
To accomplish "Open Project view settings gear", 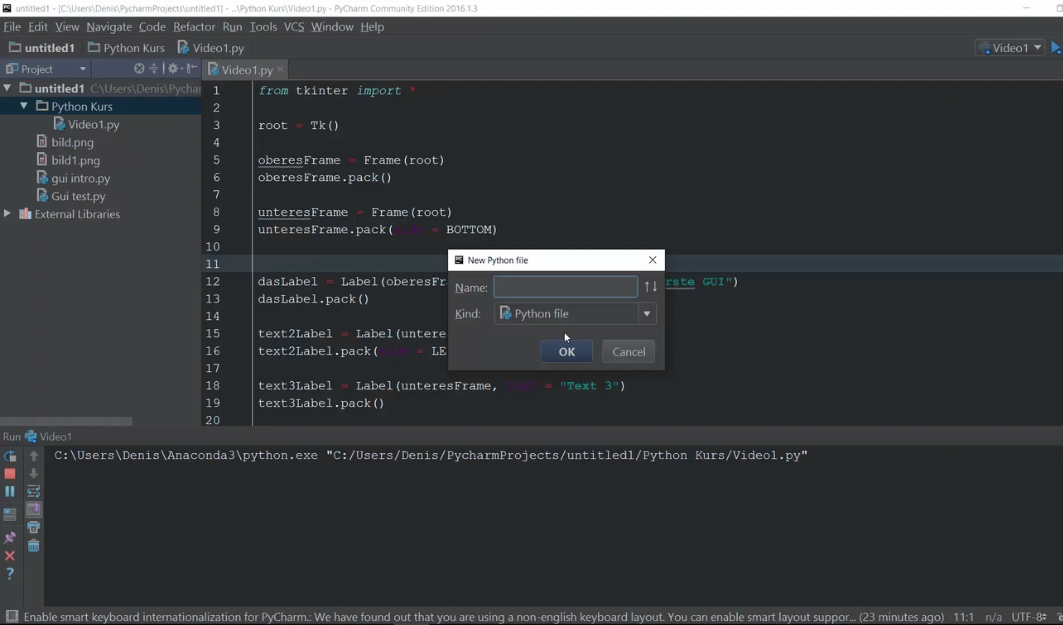I will (x=171, y=68).
